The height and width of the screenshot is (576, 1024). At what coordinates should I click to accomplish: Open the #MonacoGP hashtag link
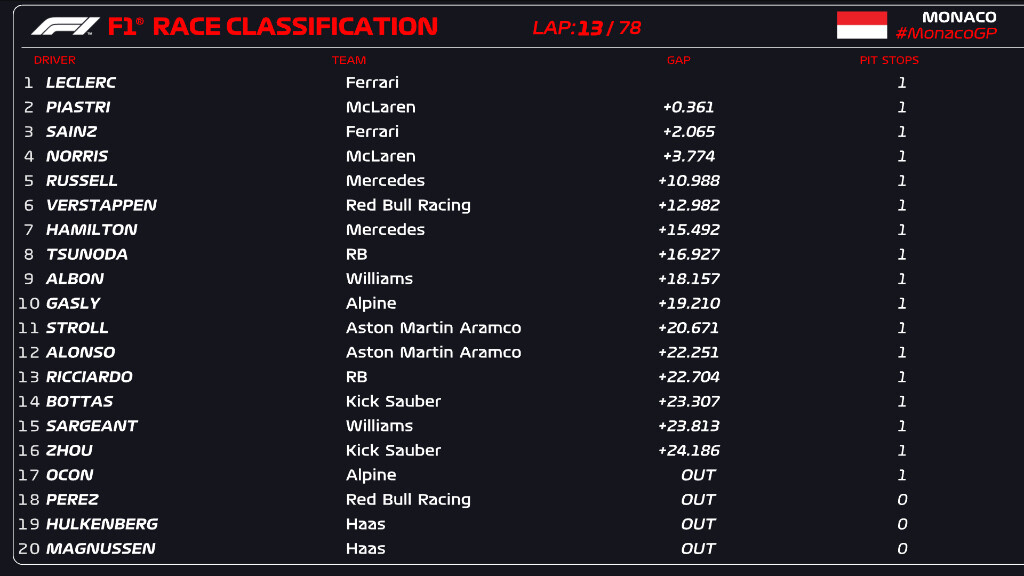point(946,34)
